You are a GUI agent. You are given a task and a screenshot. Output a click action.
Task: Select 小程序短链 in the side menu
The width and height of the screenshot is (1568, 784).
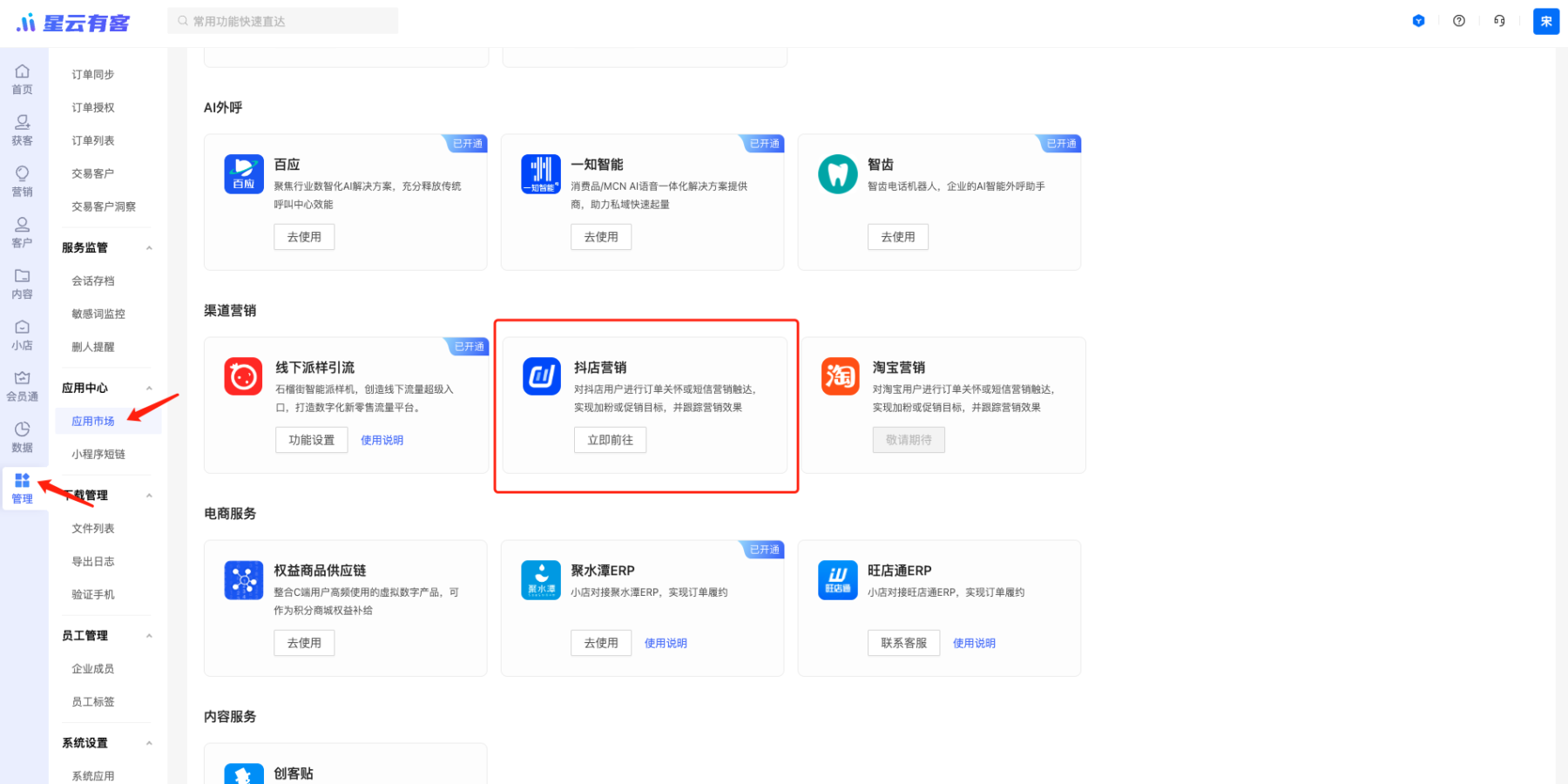point(98,455)
